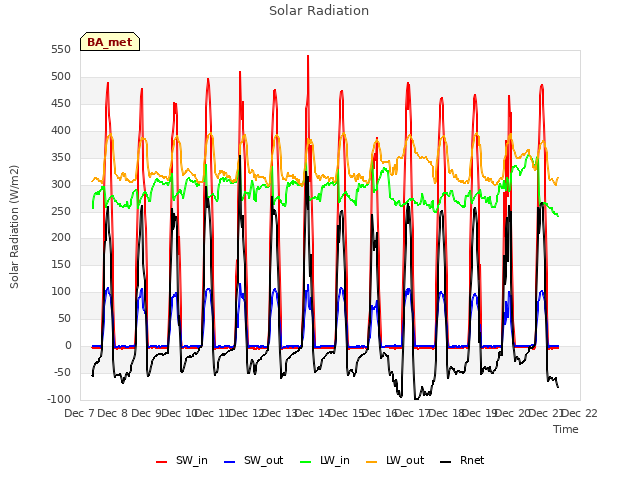Toggle the SW_out legend entry
The height and width of the screenshot is (480, 640).
click(x=253, y=461)
